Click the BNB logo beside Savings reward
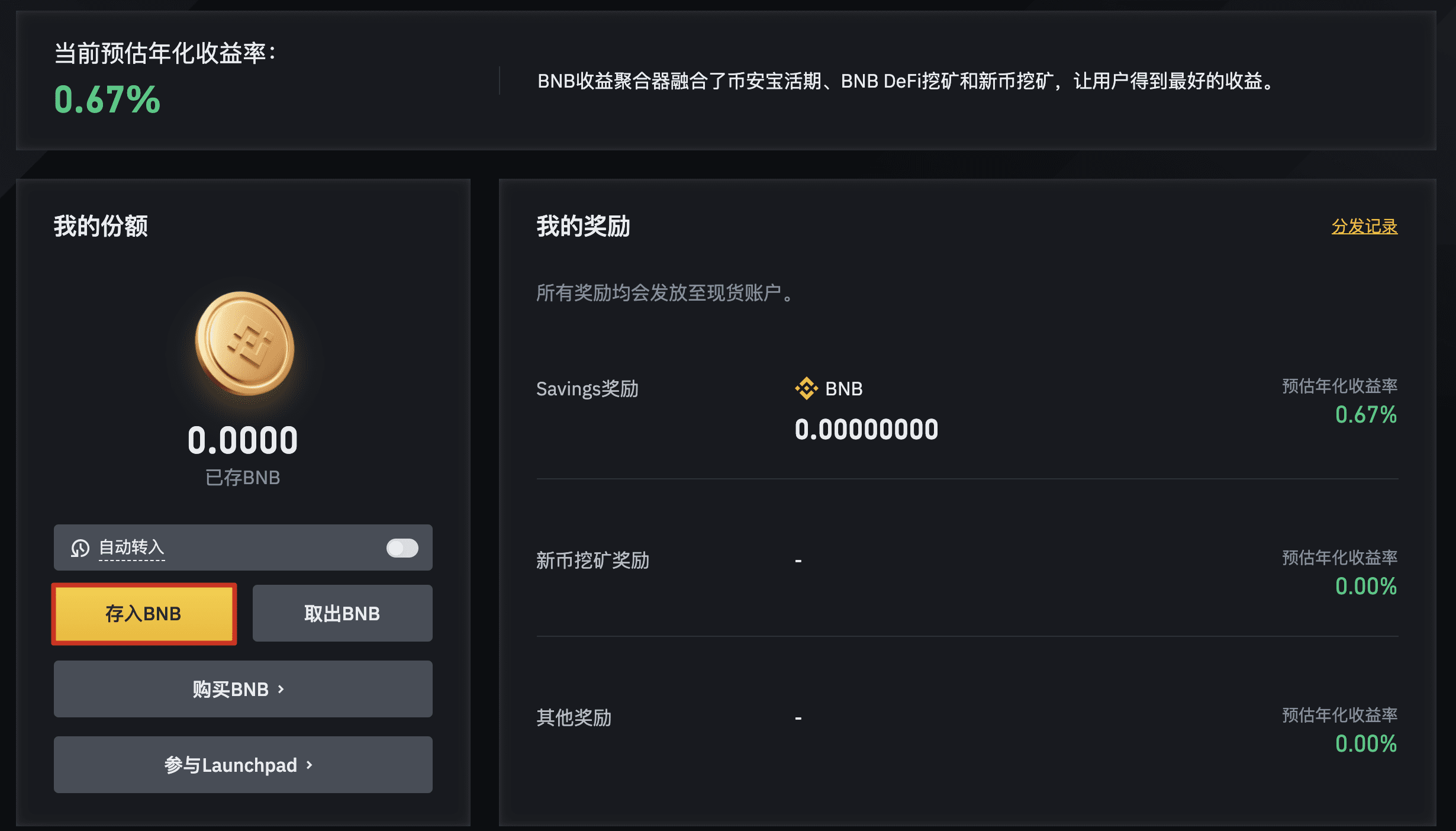 tap(806, 389)
